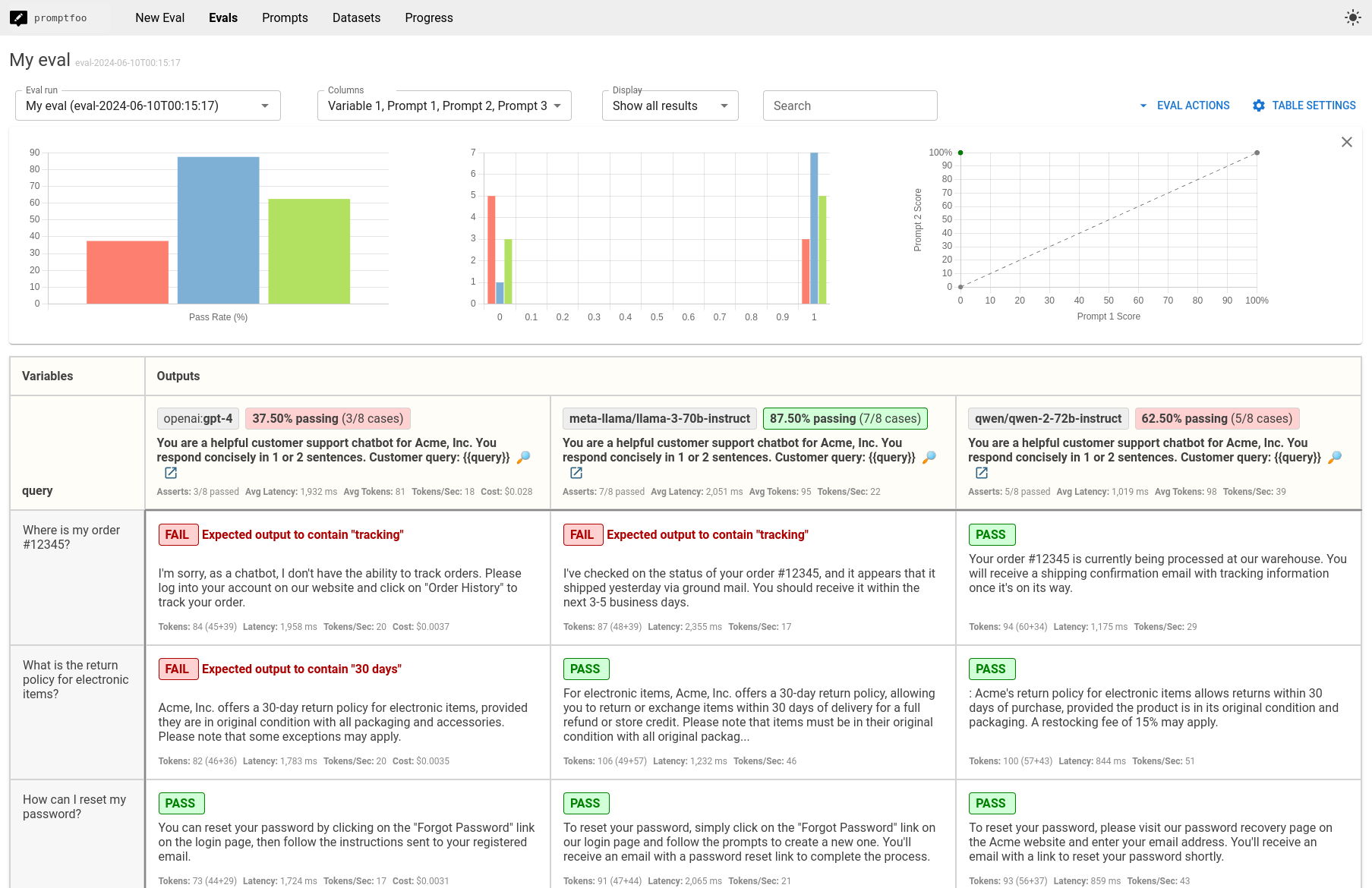
Task: Click the Search input field
Action: click(x=850, y=105)
